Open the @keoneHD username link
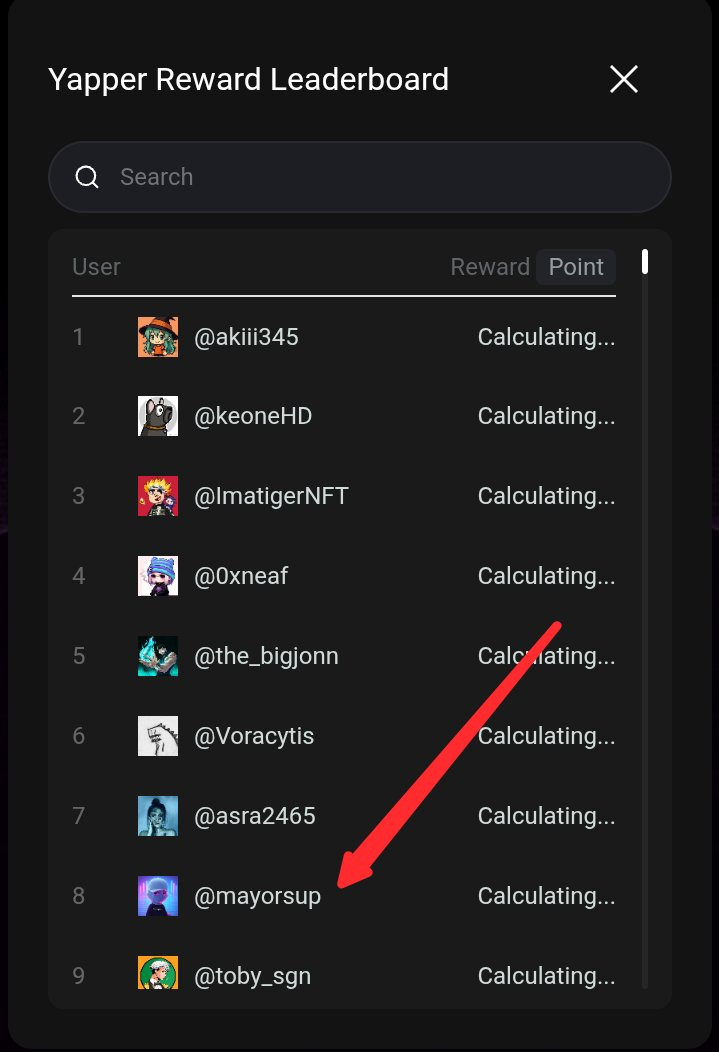Image resolution: width=719 pixels, height=1052 pixels. coord(253,416)
